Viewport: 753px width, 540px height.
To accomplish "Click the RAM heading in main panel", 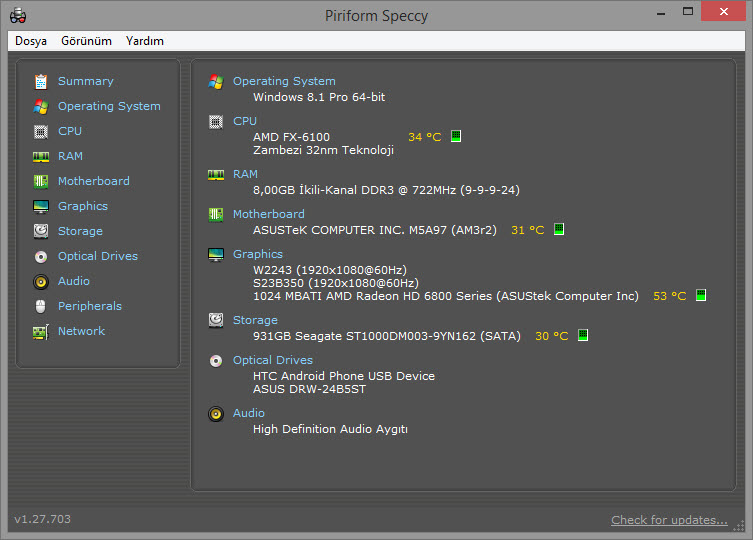I will point(245,174).
